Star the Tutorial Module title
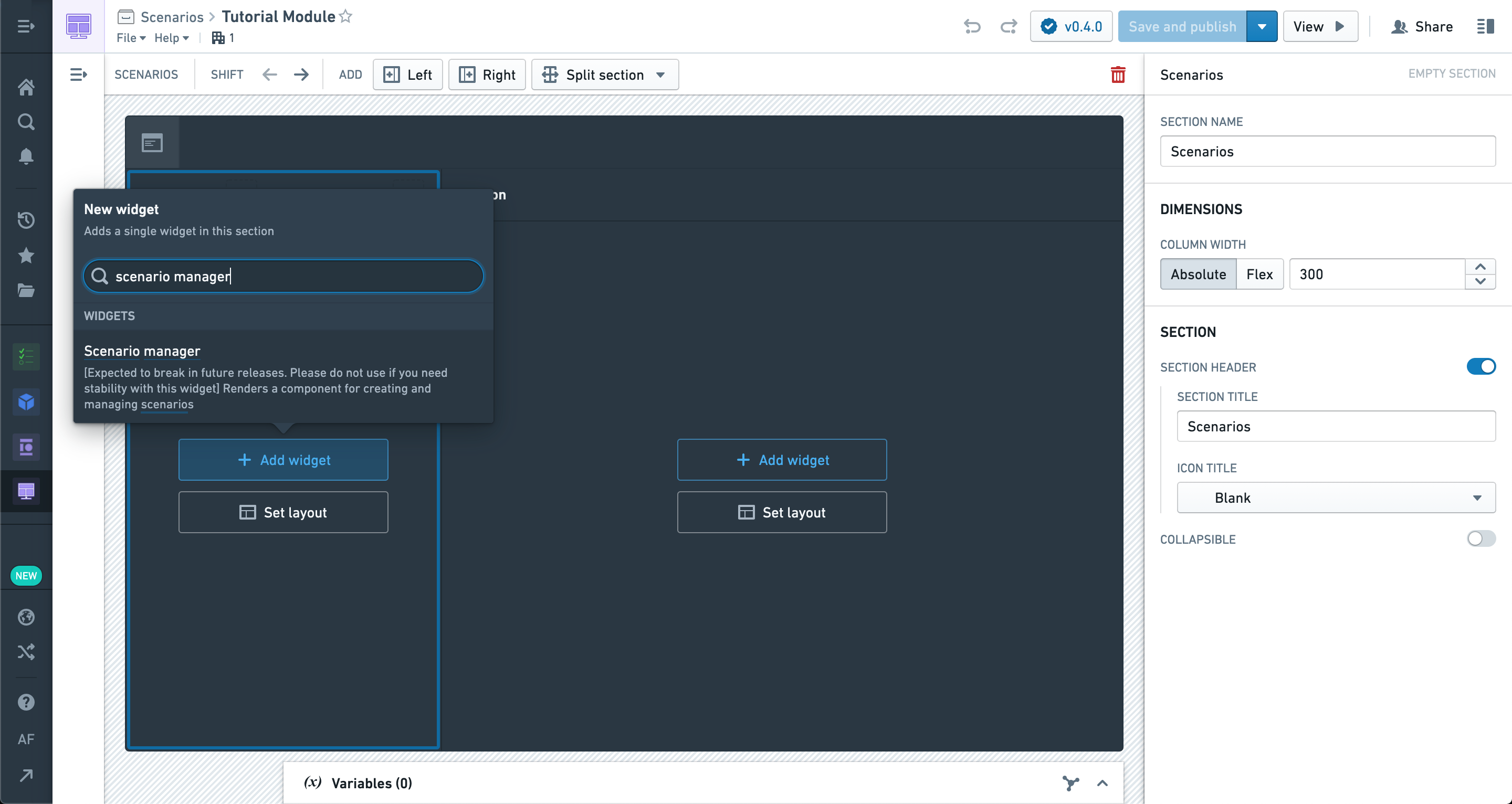Image resolution: width=1512 pixels, height=804 pixels. pos(346,16)
